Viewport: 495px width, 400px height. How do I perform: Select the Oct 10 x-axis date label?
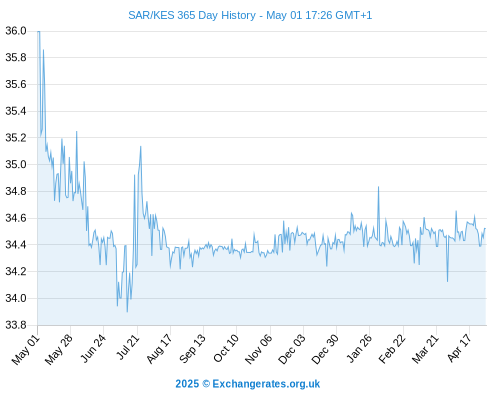[x=226, y=349]
